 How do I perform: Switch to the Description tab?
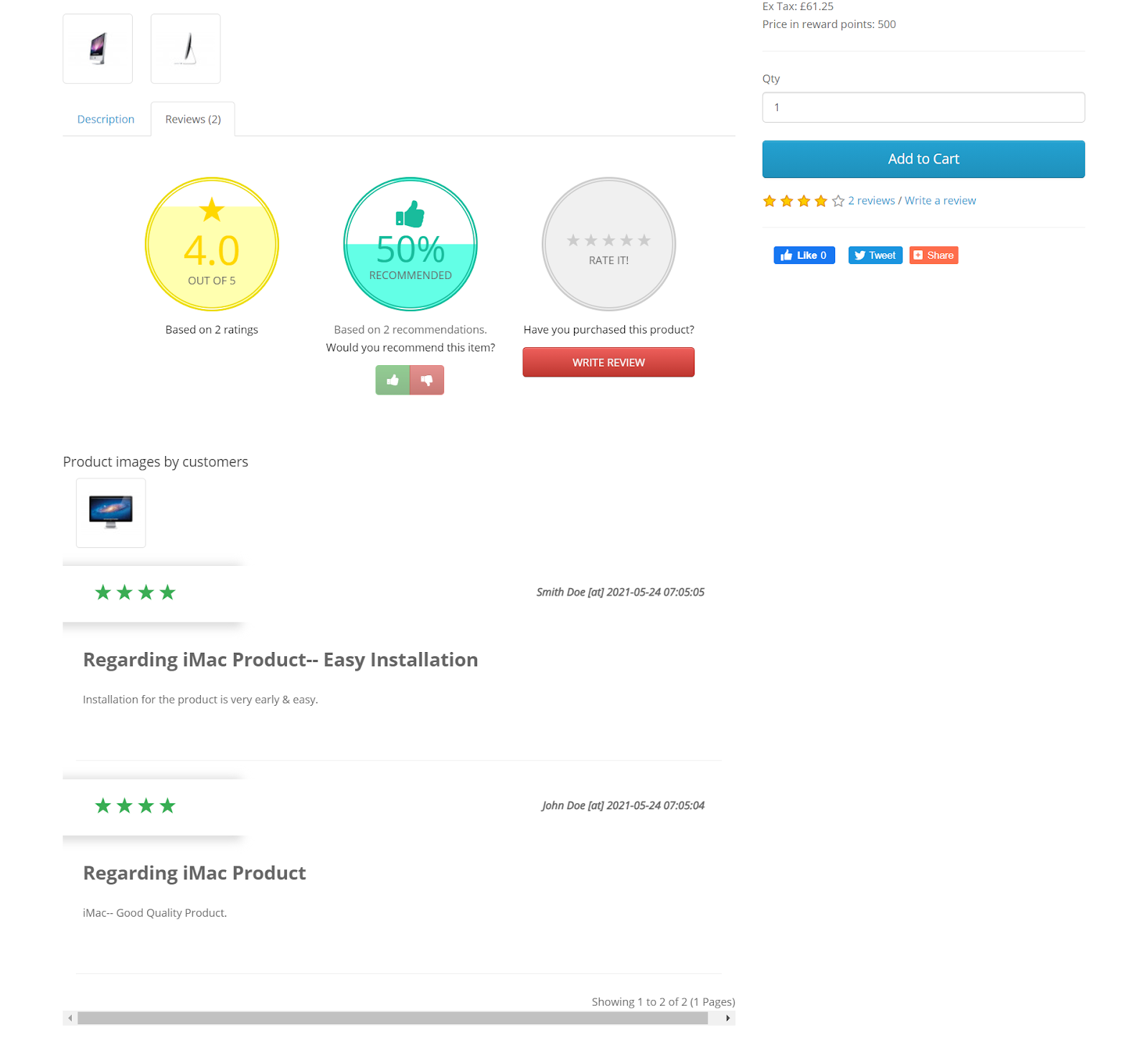coord(105,119)
